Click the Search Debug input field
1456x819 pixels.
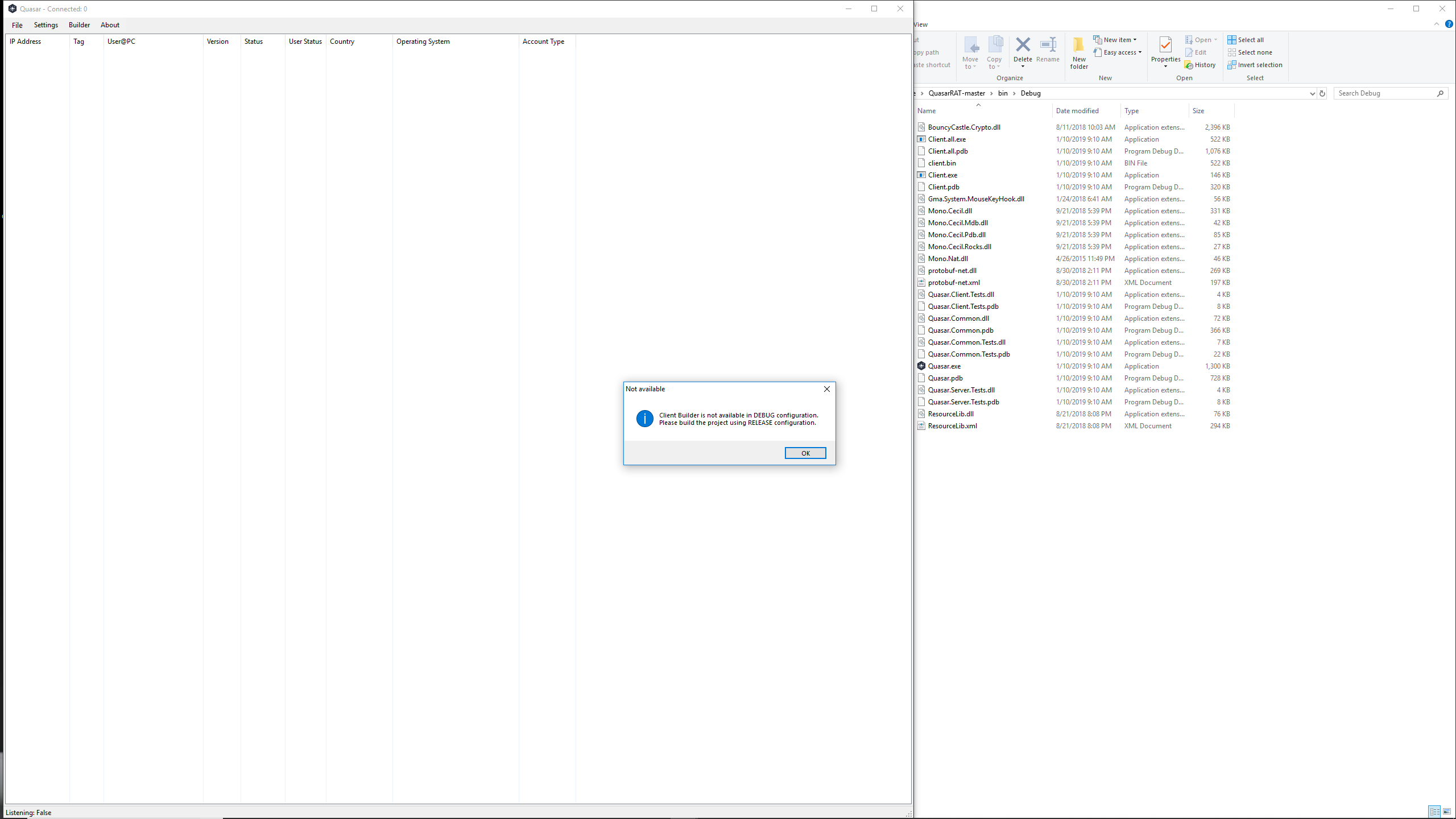pyautogui.click(x=1385, y=93)
